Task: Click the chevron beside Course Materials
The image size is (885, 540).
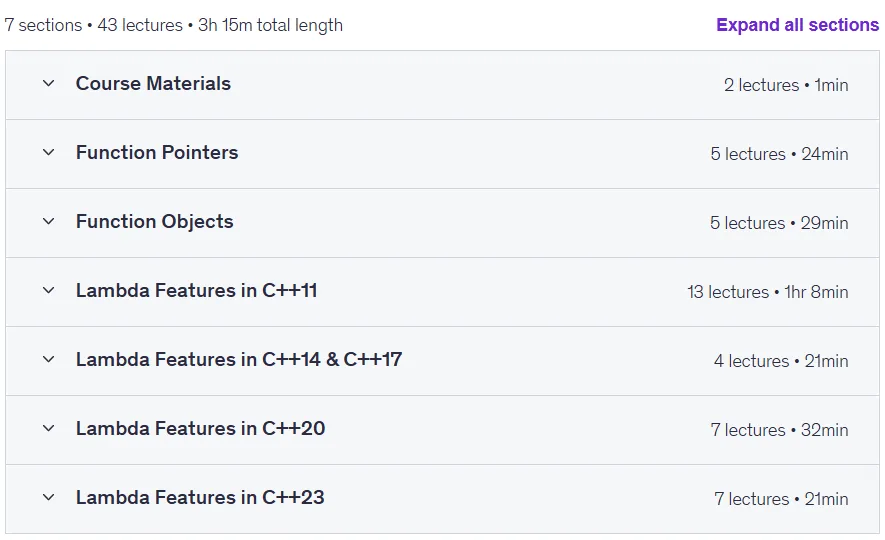Action: click(49, 84)
